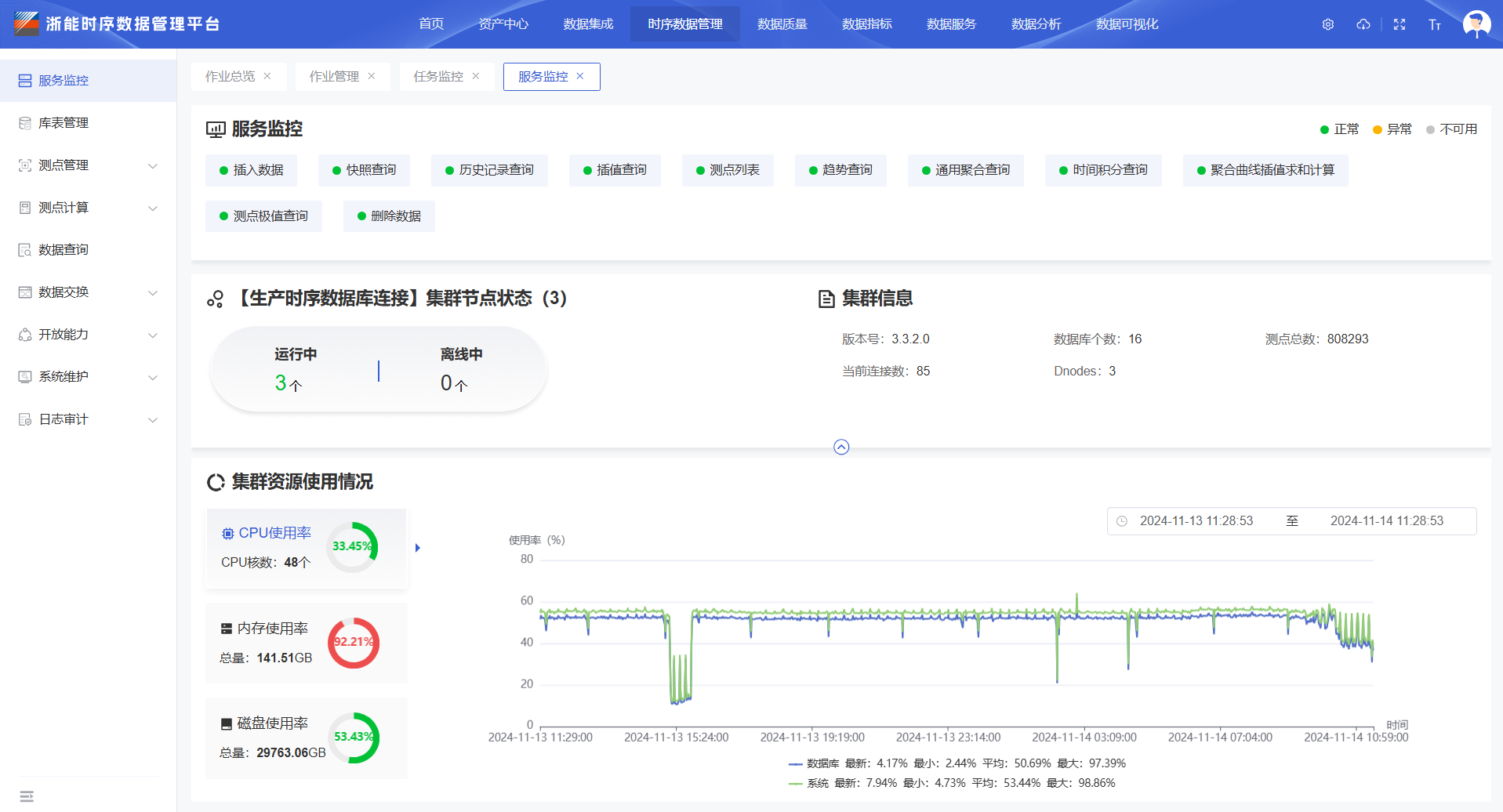Toggle fullscreen mode icon

coord(1400,24)
